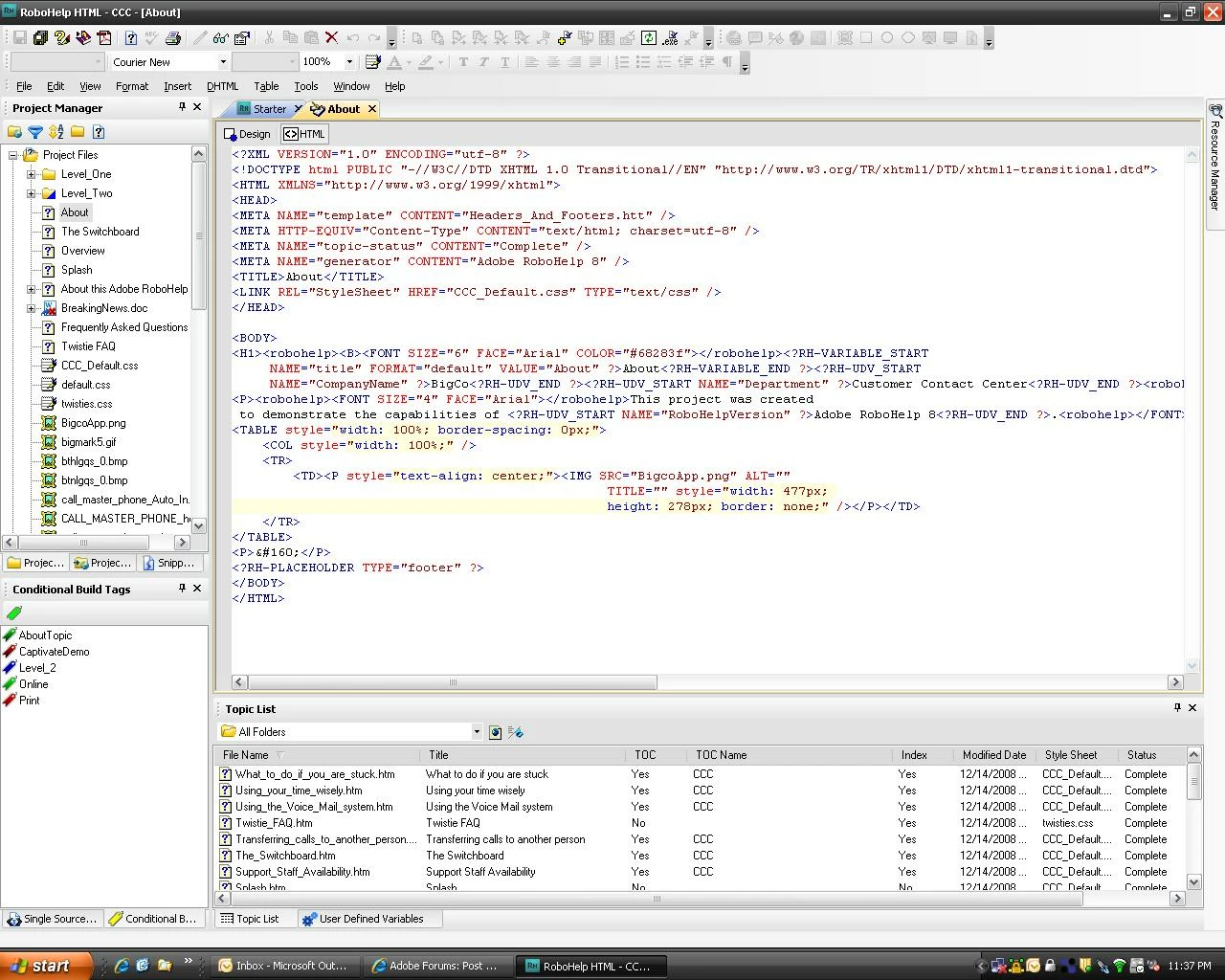Click the green refresh icon in the toolbar
The height and width of the screenshot is (980, 1225).
[x=648, y=38]
